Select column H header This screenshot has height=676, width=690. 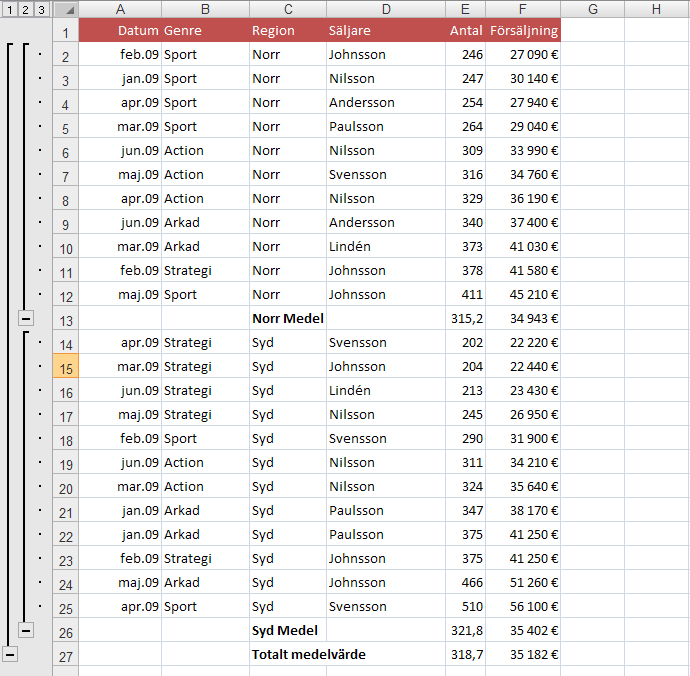coord(657,9)
